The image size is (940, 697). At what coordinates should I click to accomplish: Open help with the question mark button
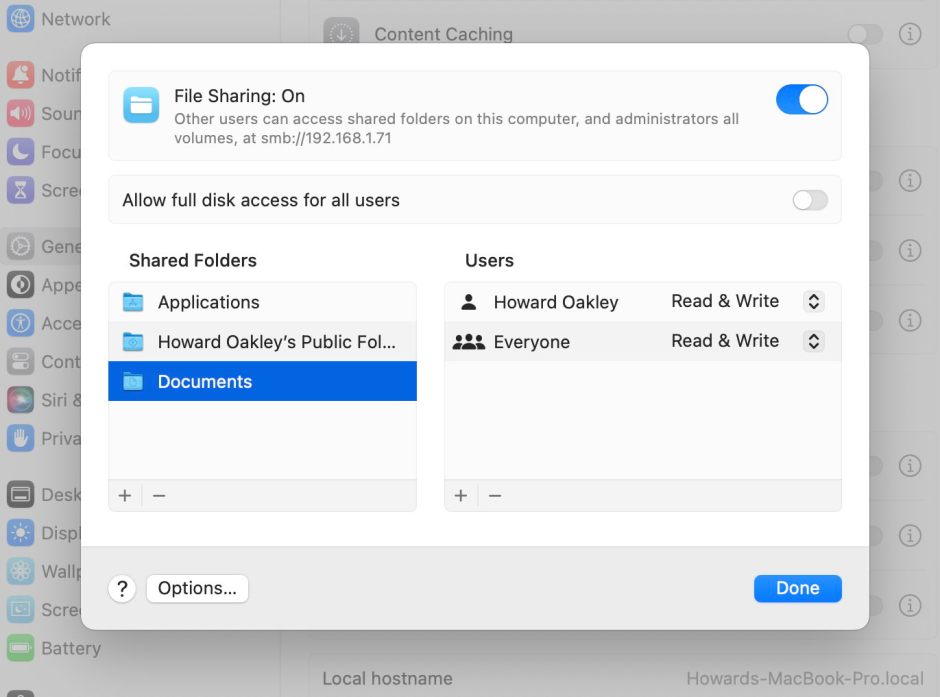(x=122, y=589)
